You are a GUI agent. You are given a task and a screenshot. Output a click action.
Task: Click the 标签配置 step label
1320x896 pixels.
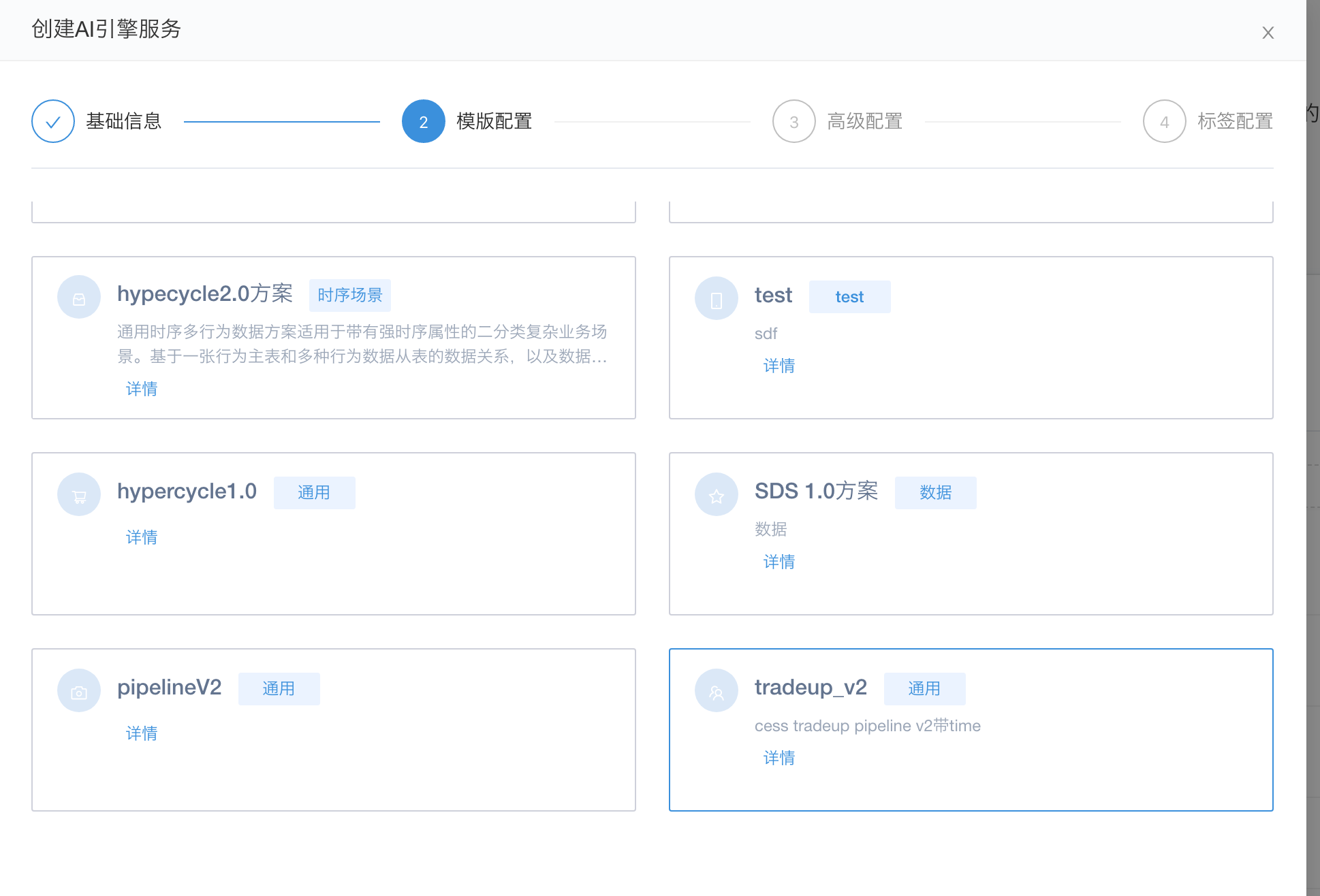tap(1236, 121)
